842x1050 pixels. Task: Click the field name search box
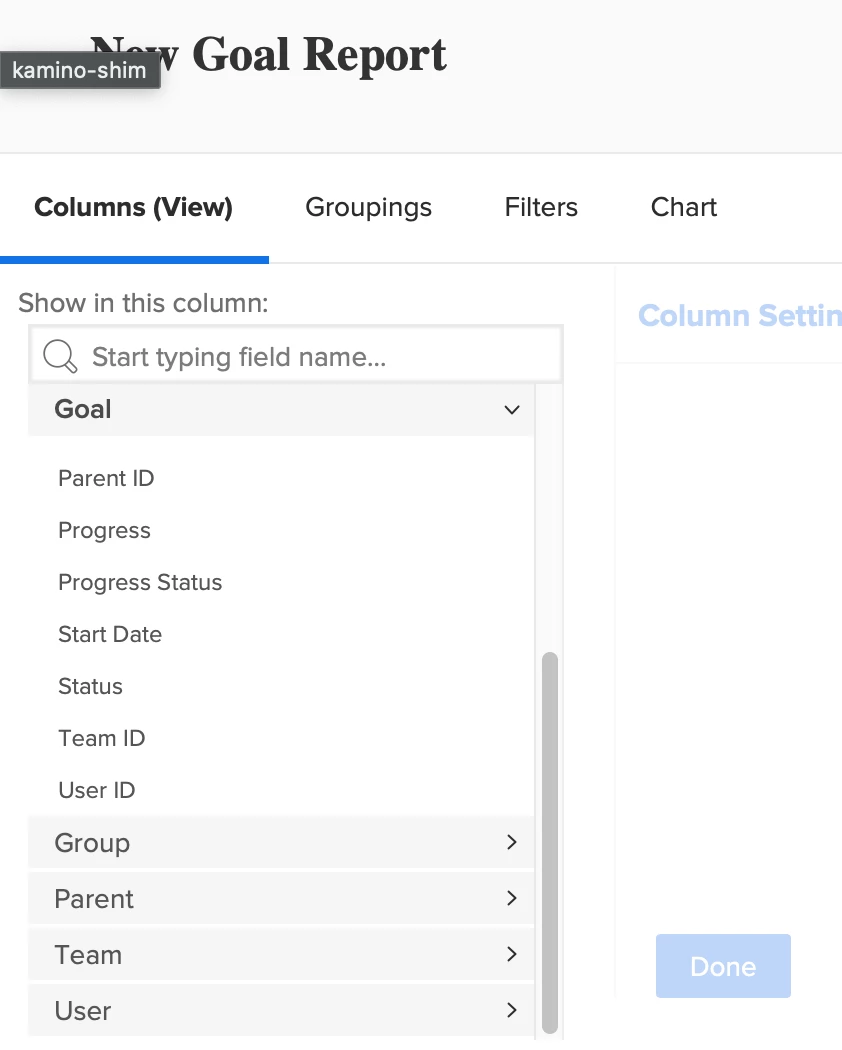point(310,357)
